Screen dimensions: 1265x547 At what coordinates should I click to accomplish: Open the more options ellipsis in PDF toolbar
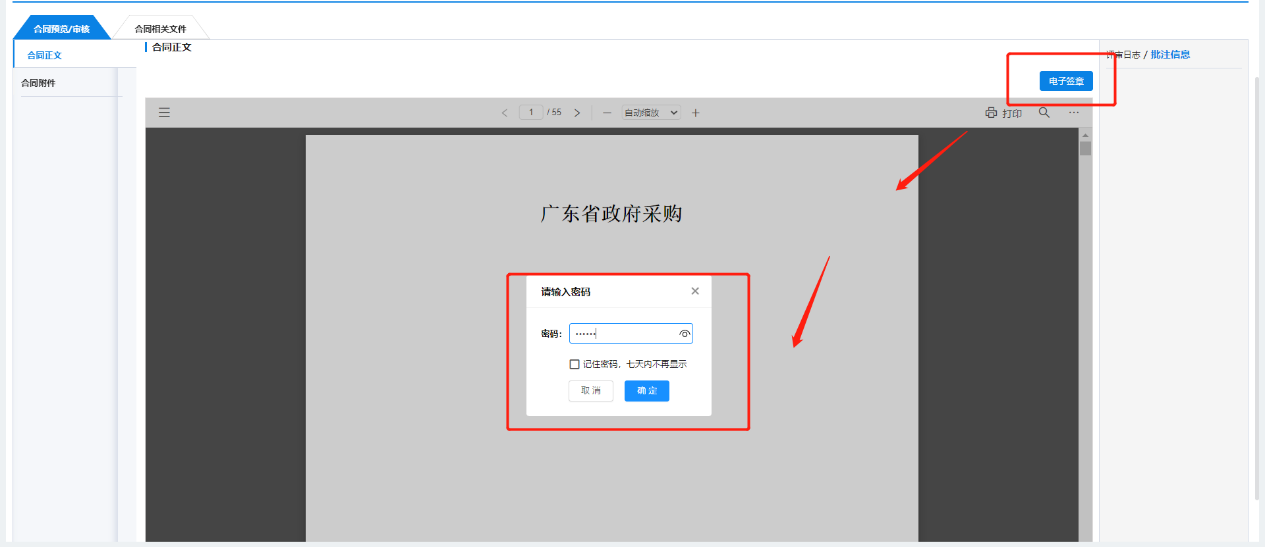pos(1073,113)
